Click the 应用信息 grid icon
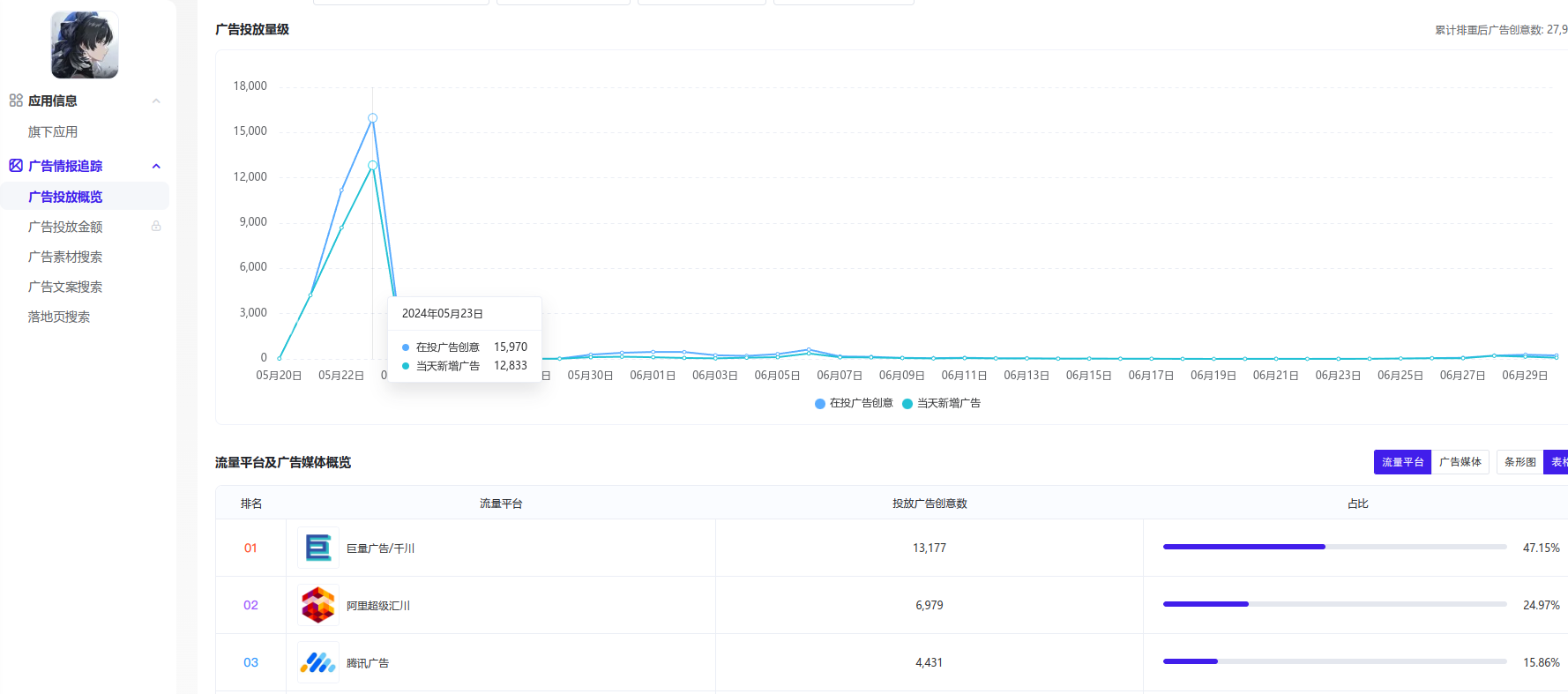The width and height of the screenshot is (1568, 694). pyautogui.click(x=16, y=101)
